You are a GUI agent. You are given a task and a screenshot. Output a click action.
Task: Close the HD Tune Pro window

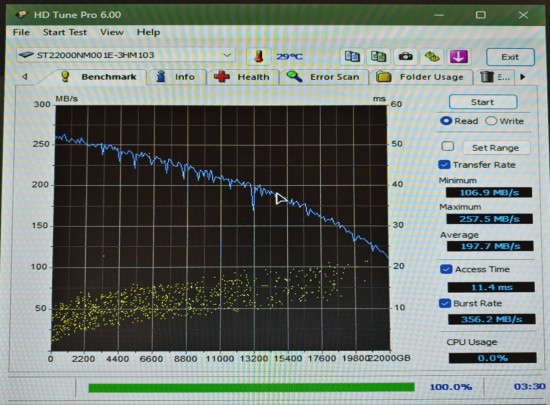click(x=523, y=15)
